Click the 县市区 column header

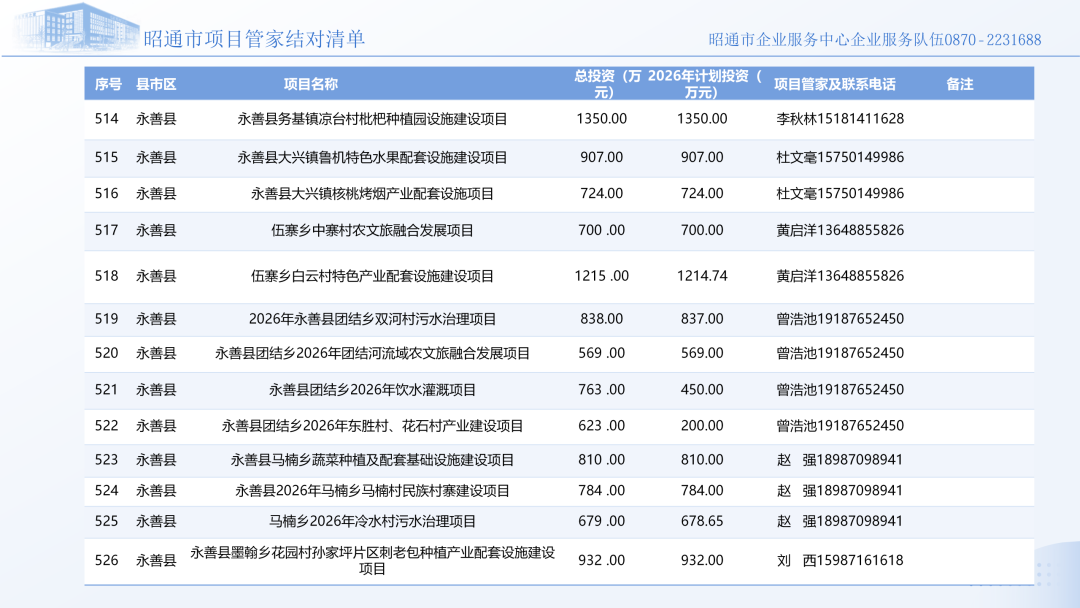tap(156, 84)
